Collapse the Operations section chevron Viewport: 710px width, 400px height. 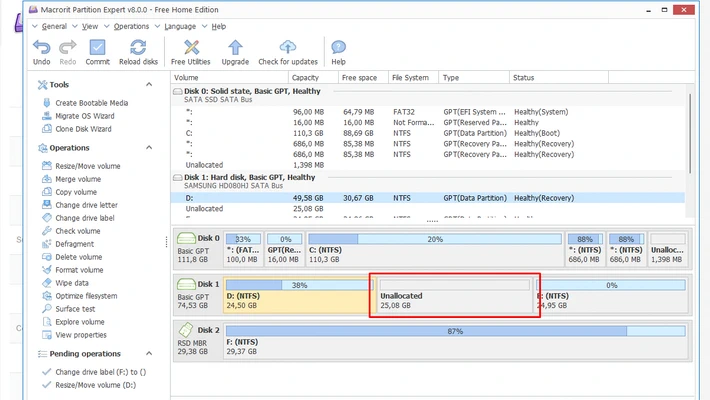tap(149, 148)
